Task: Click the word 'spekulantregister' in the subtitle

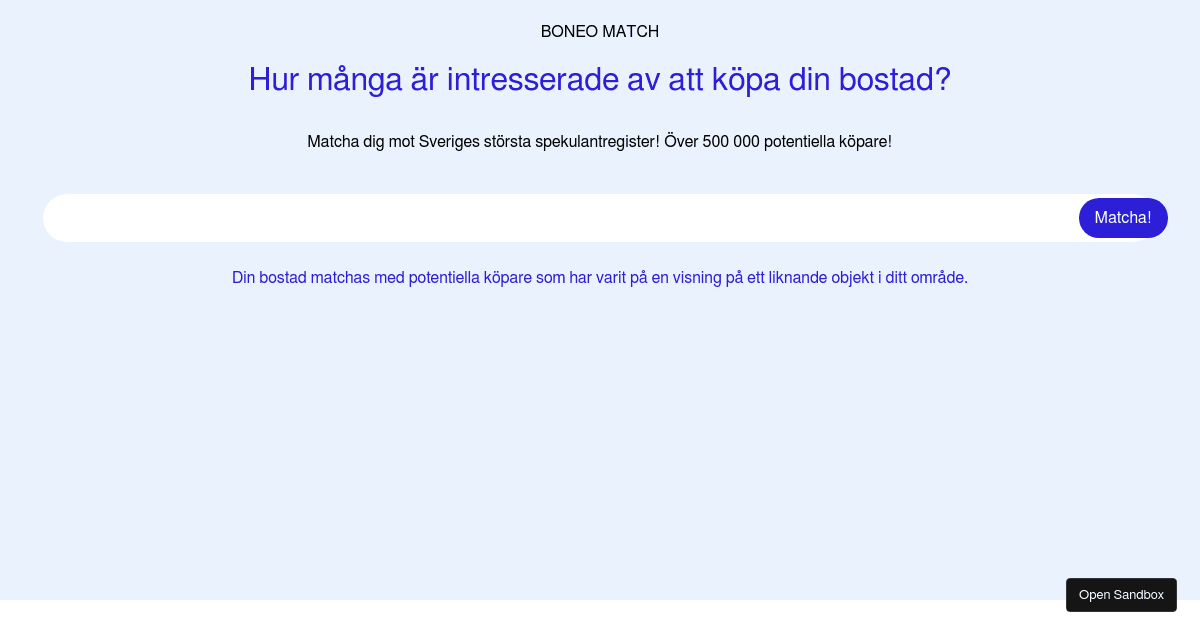Action: click(595, 142)
